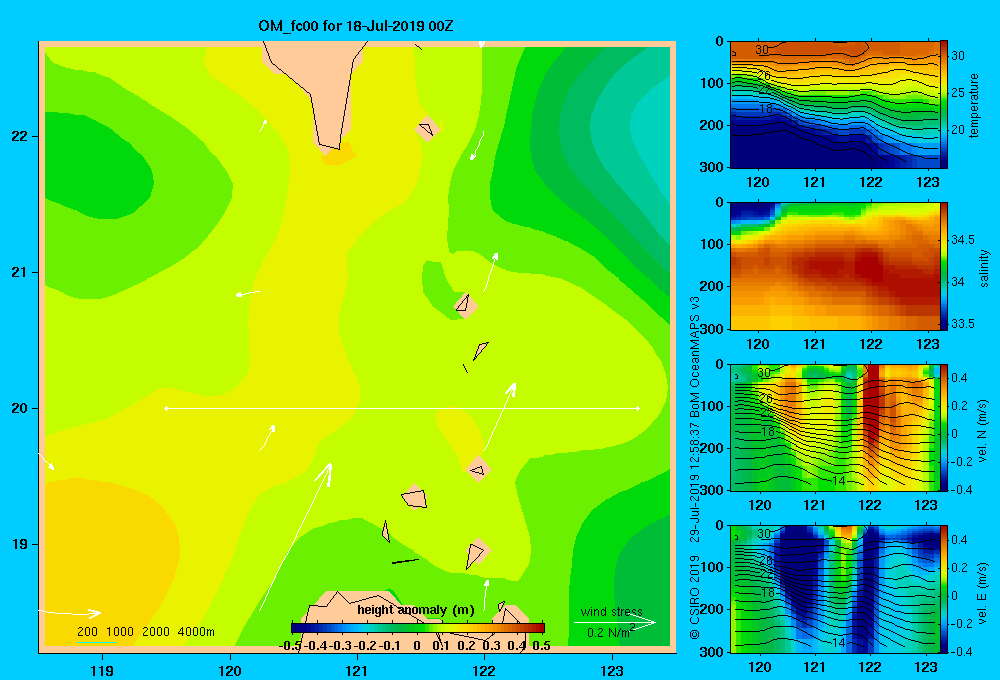The height and width of the screenshot is (680, 1000).
Task: Click the depth label '300' of temperature plot
Action: 712,167
